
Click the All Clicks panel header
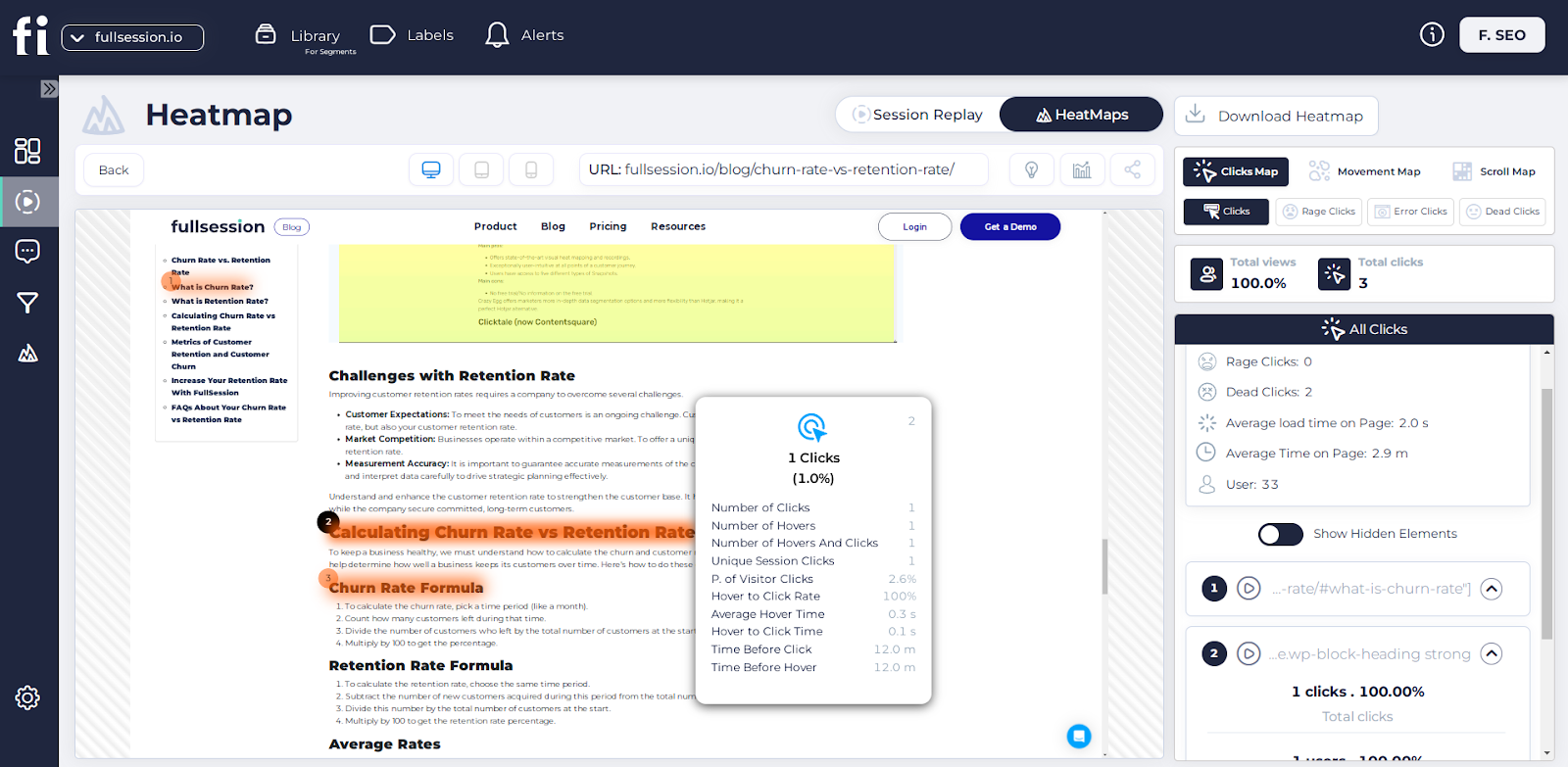tap(1364, 329)
